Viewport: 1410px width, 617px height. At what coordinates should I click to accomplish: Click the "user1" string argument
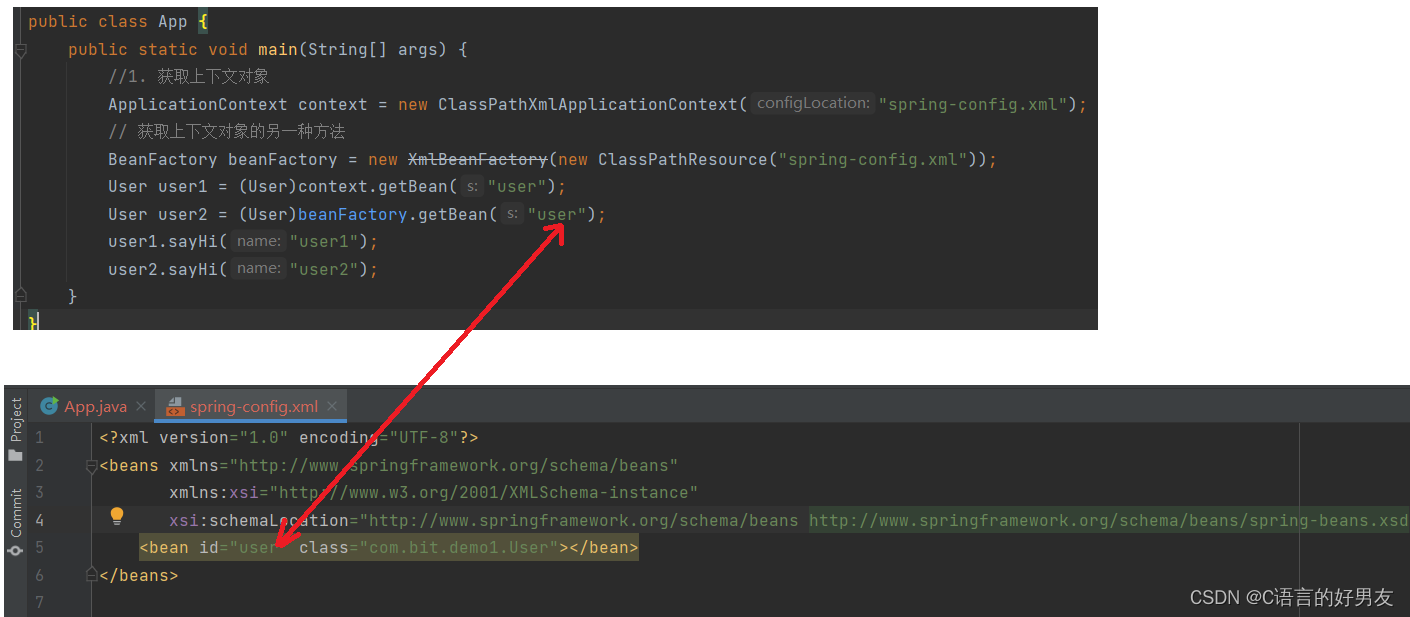pos(324,241)
